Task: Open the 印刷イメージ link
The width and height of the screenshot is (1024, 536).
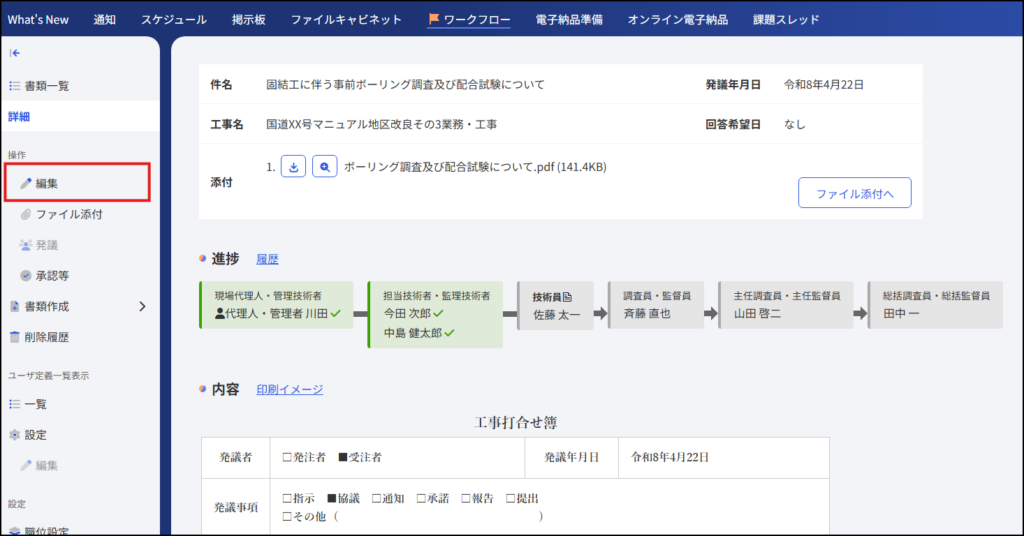Action: tap(289, 390)
